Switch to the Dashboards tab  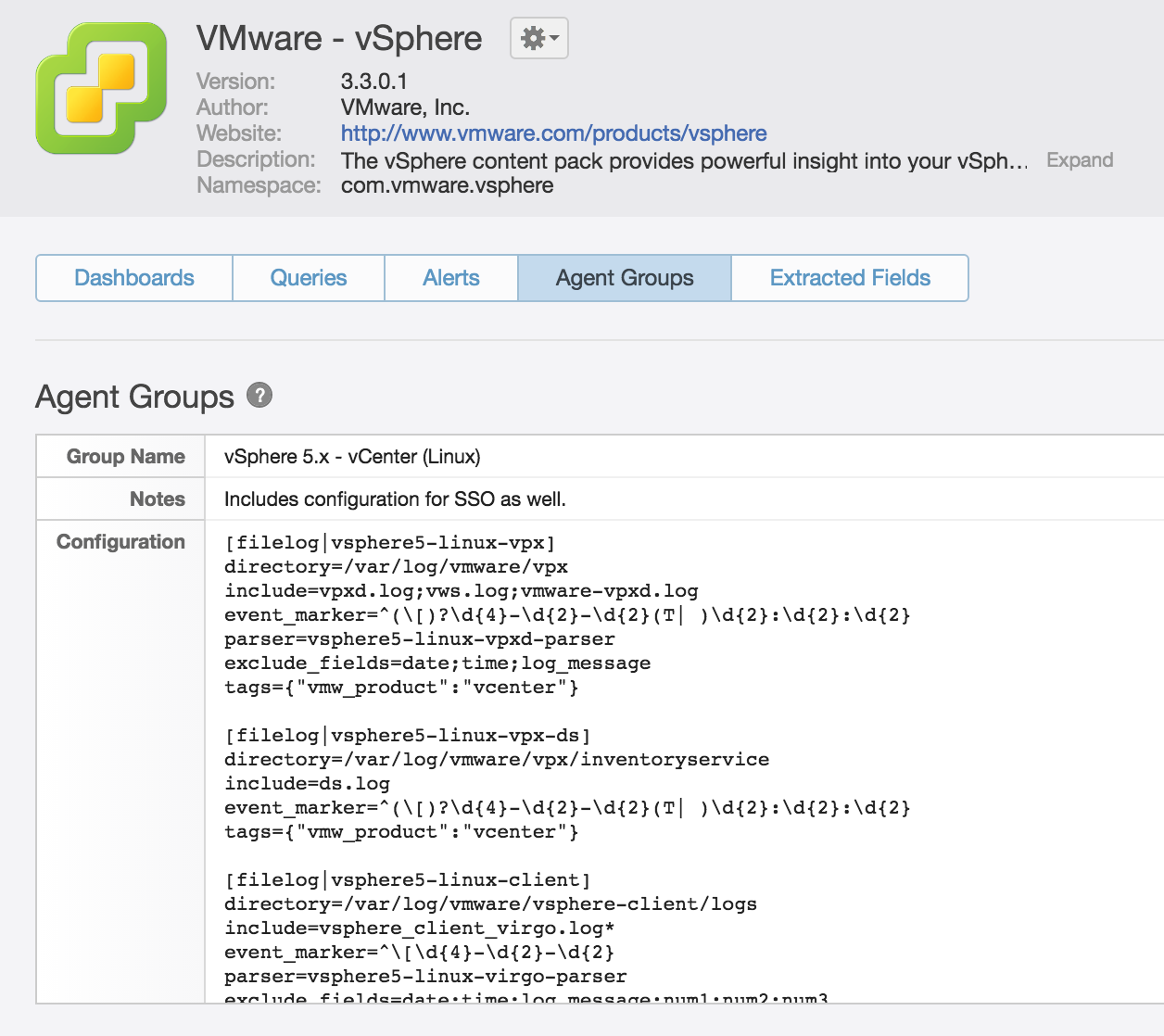[134, 278]
